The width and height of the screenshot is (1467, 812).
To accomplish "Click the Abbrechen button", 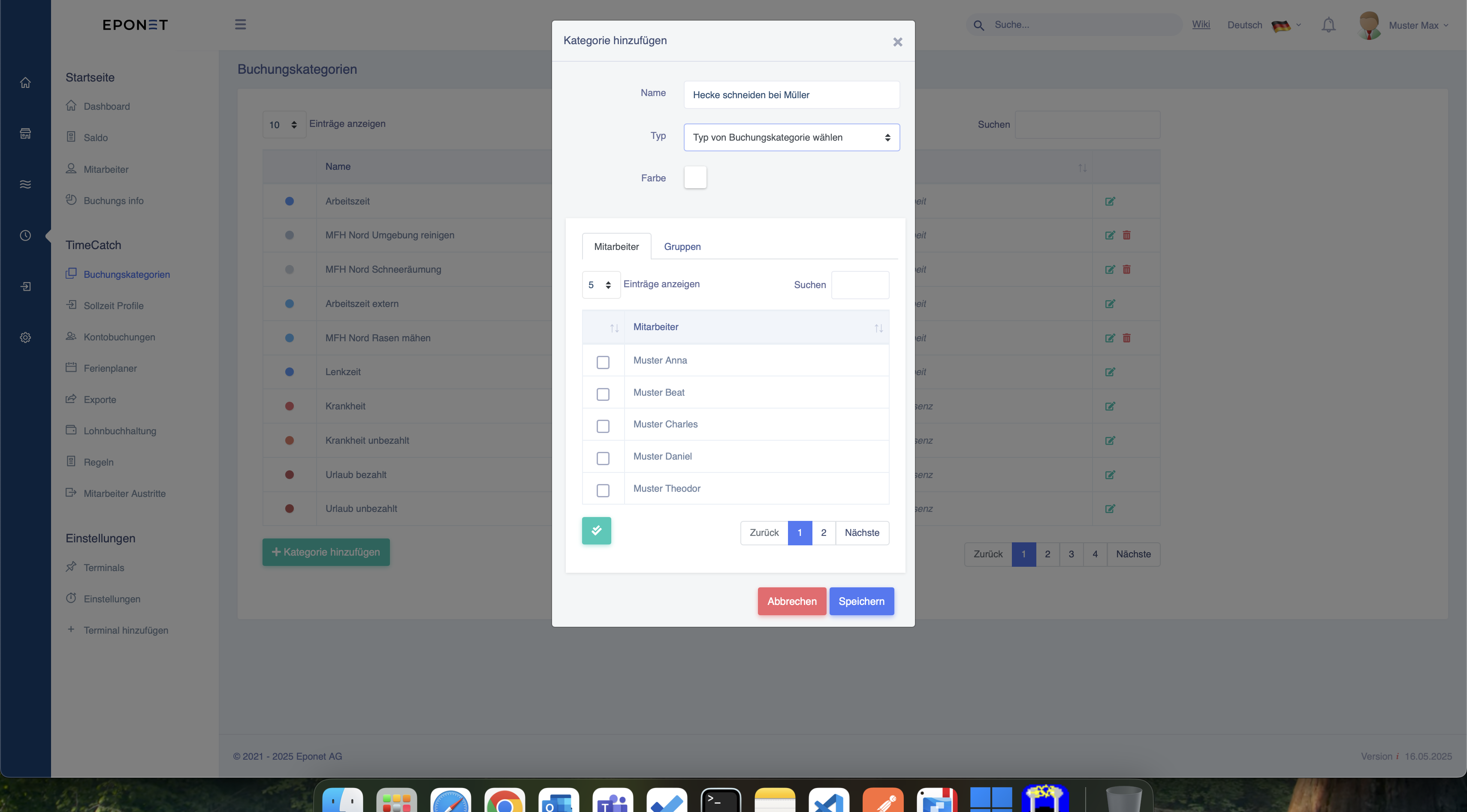I will (791, 601).
